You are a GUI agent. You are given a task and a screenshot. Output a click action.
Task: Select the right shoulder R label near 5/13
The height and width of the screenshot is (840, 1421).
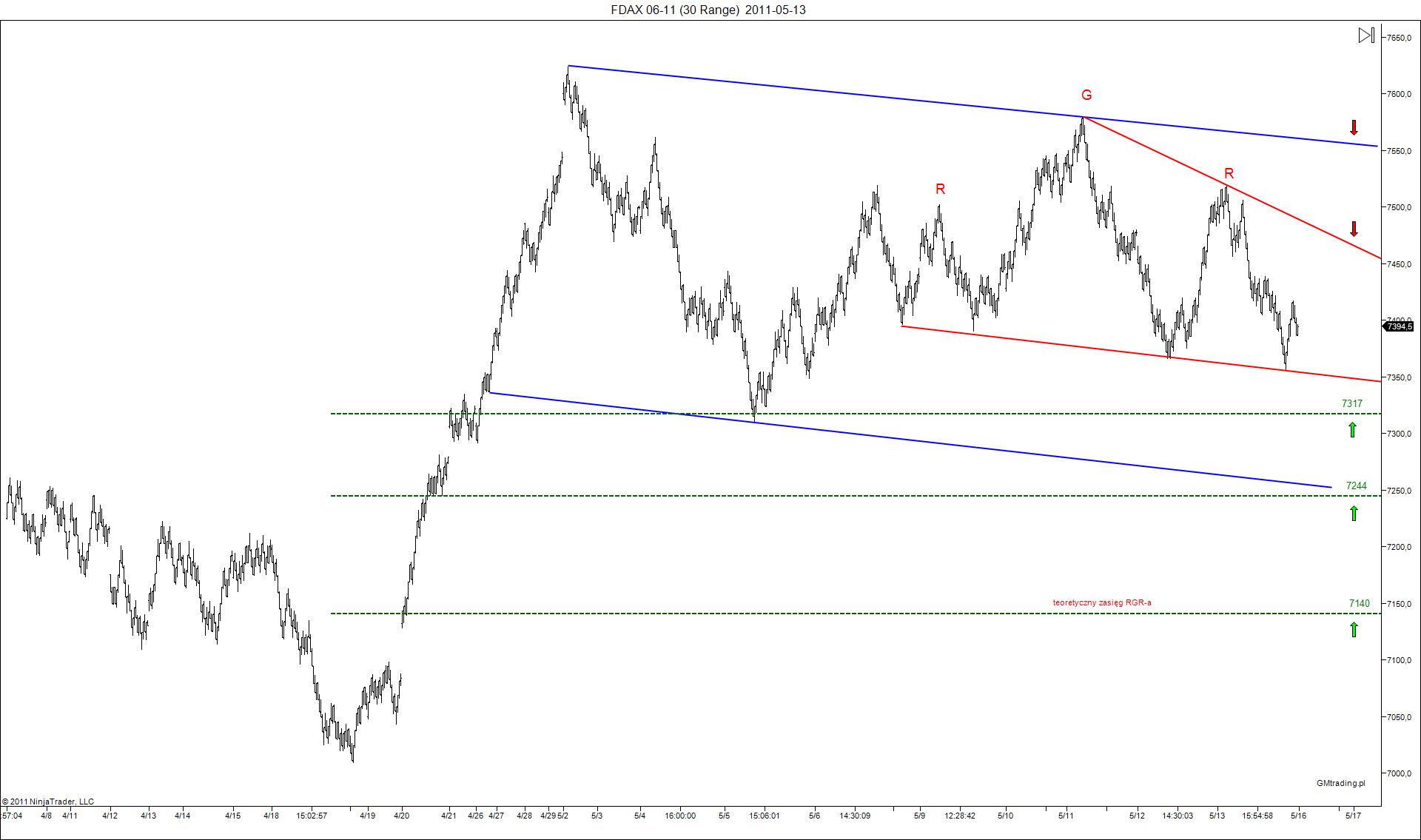1229,174
